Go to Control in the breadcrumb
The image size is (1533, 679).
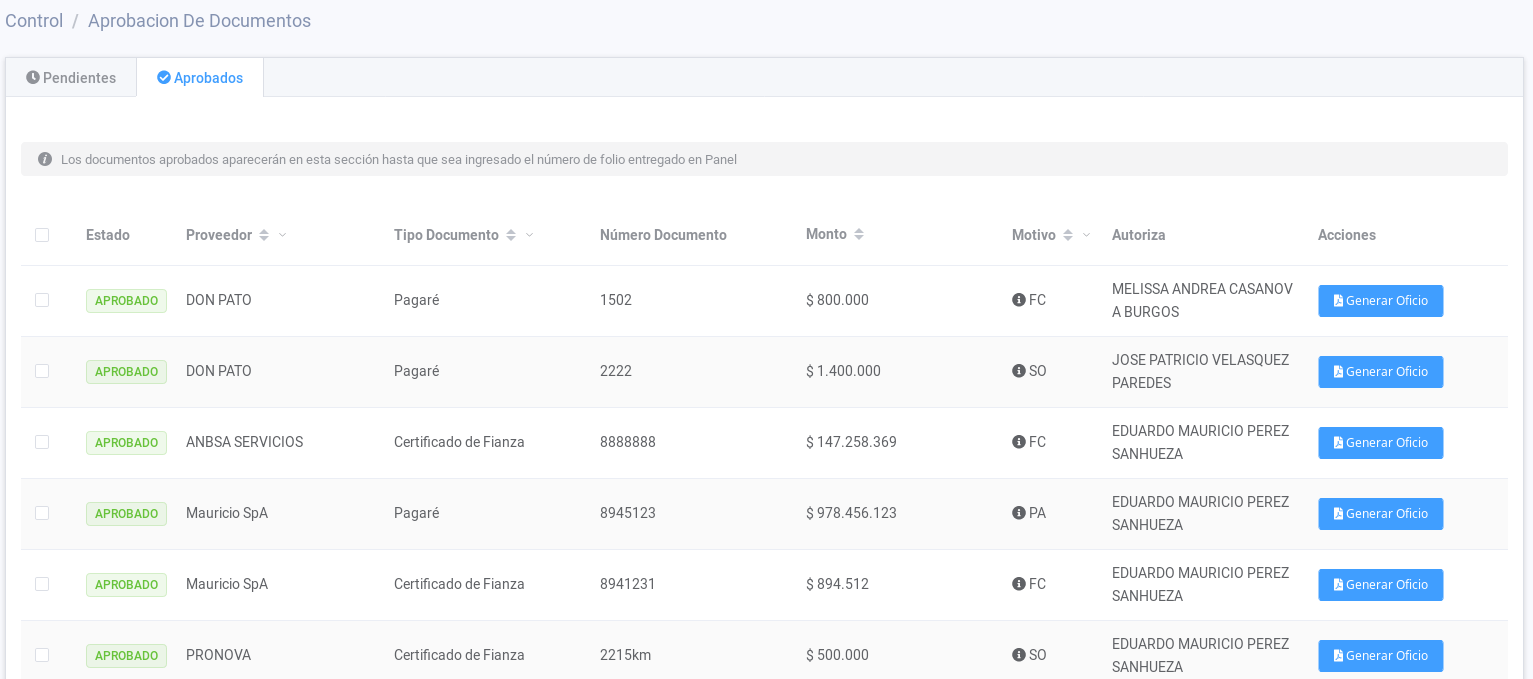[34, 21]
